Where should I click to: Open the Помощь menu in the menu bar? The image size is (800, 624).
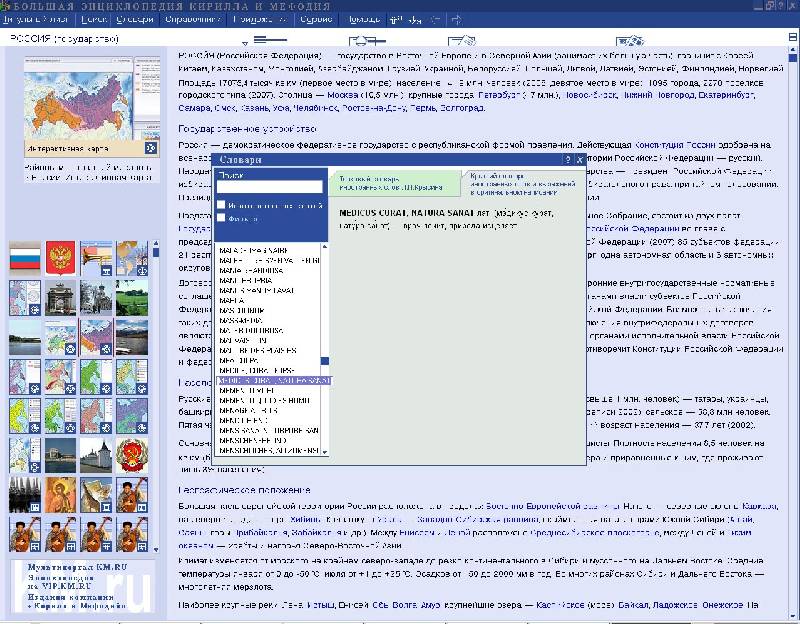(x=364, y=19)
